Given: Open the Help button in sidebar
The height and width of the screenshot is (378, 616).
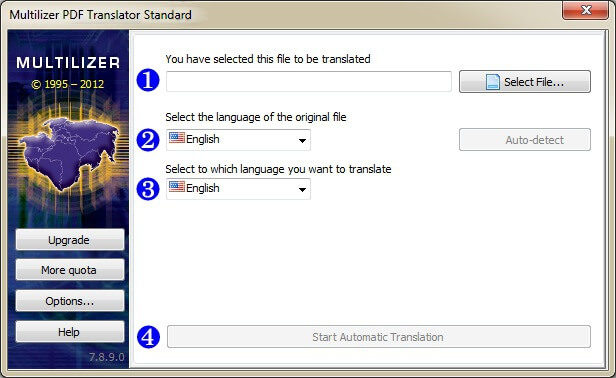Looking at the screenshot, I should tap(70, 332).
